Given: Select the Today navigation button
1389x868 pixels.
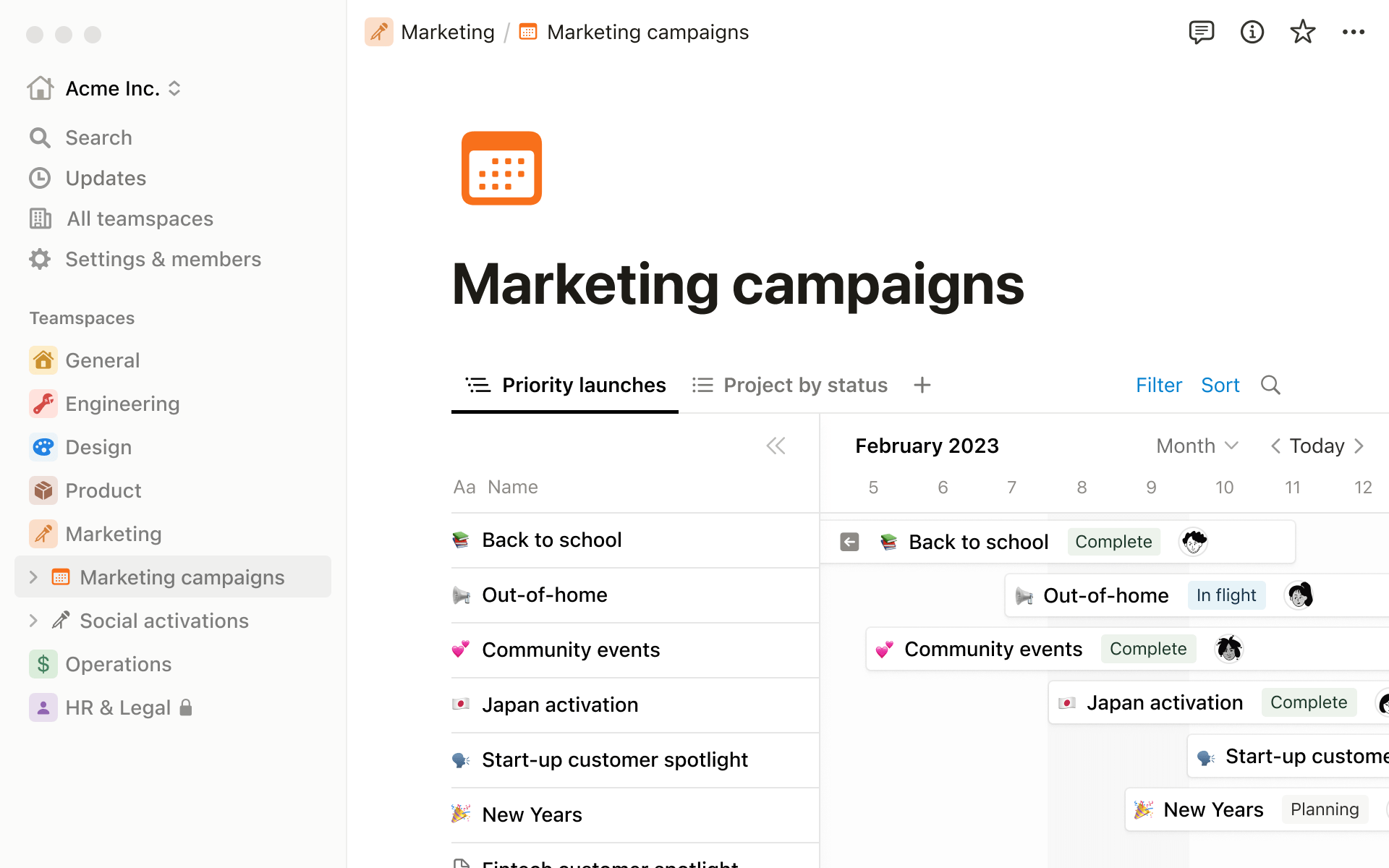Looking at the screenshot, I should pos(1316,445).
